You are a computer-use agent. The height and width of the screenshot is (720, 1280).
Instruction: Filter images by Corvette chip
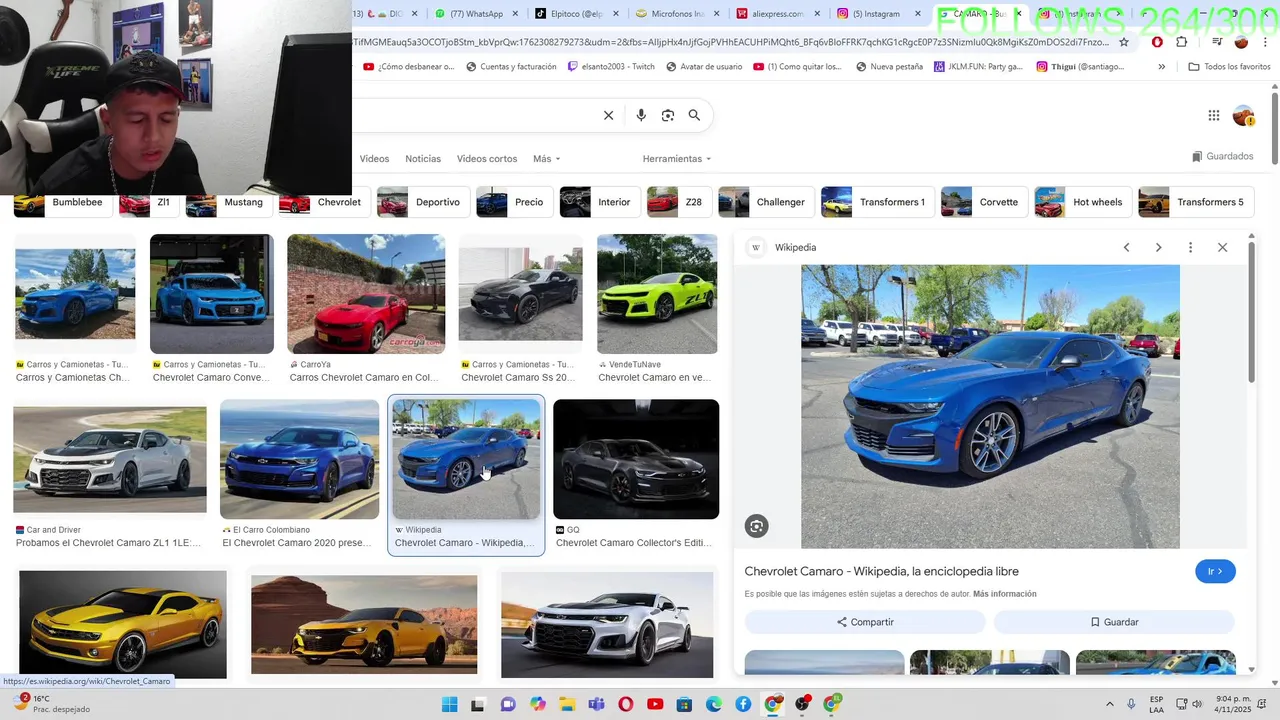[x=983, y=202]
